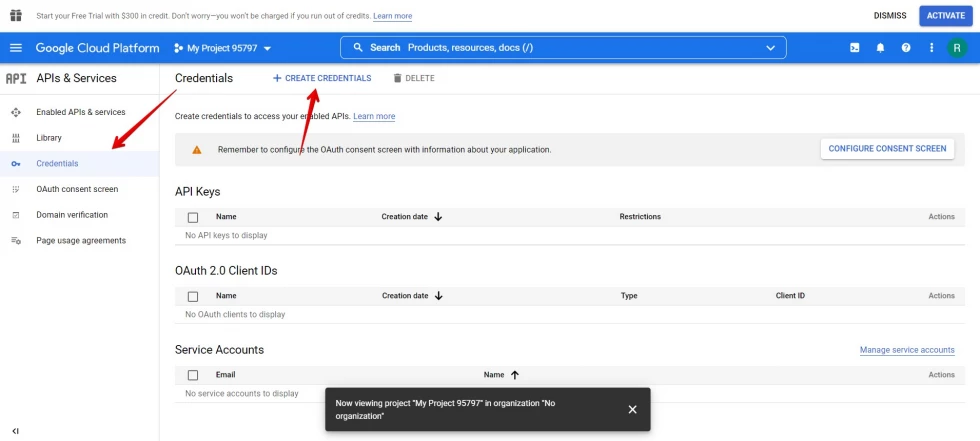The width and height of the screenshot is (980, 441).
Task: Collapse the left sidebar panel
Action: pos(15,431)
